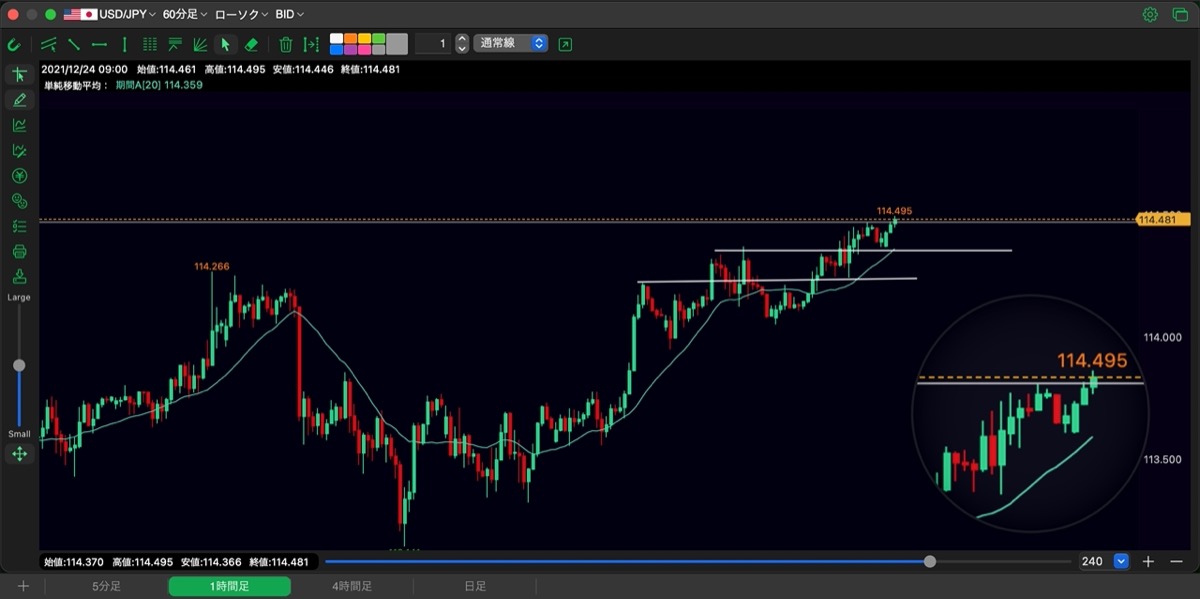The height and width of the screenshot is (599, 1200).
Task: Select the fan lines drawing tool
Action: coord(200,44)
